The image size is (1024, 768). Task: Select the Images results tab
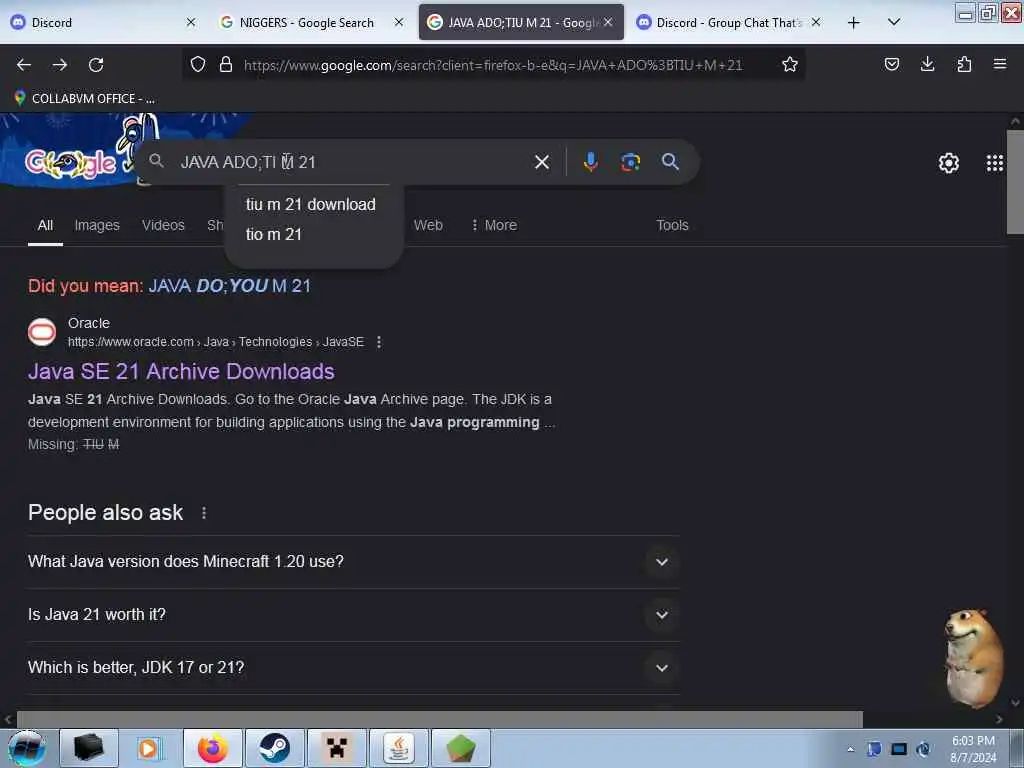97,225
